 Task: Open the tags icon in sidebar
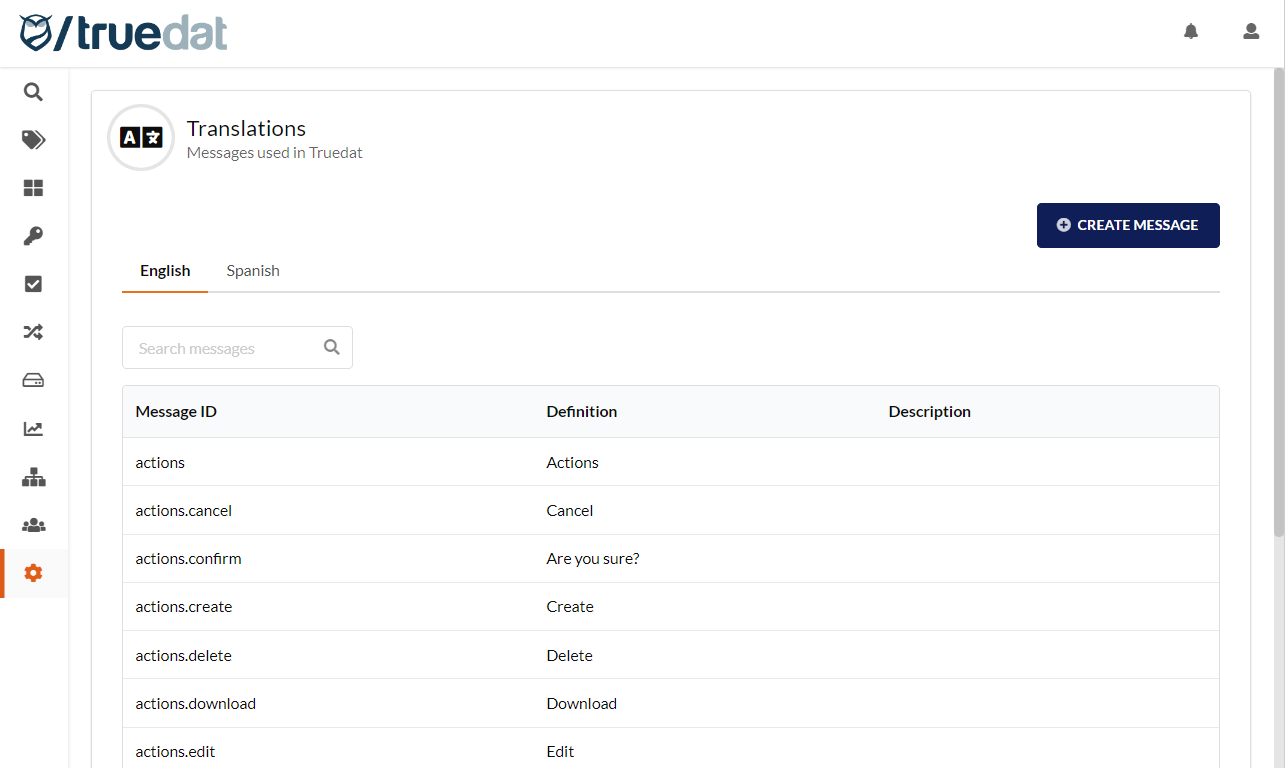click(x=33, y=140)
